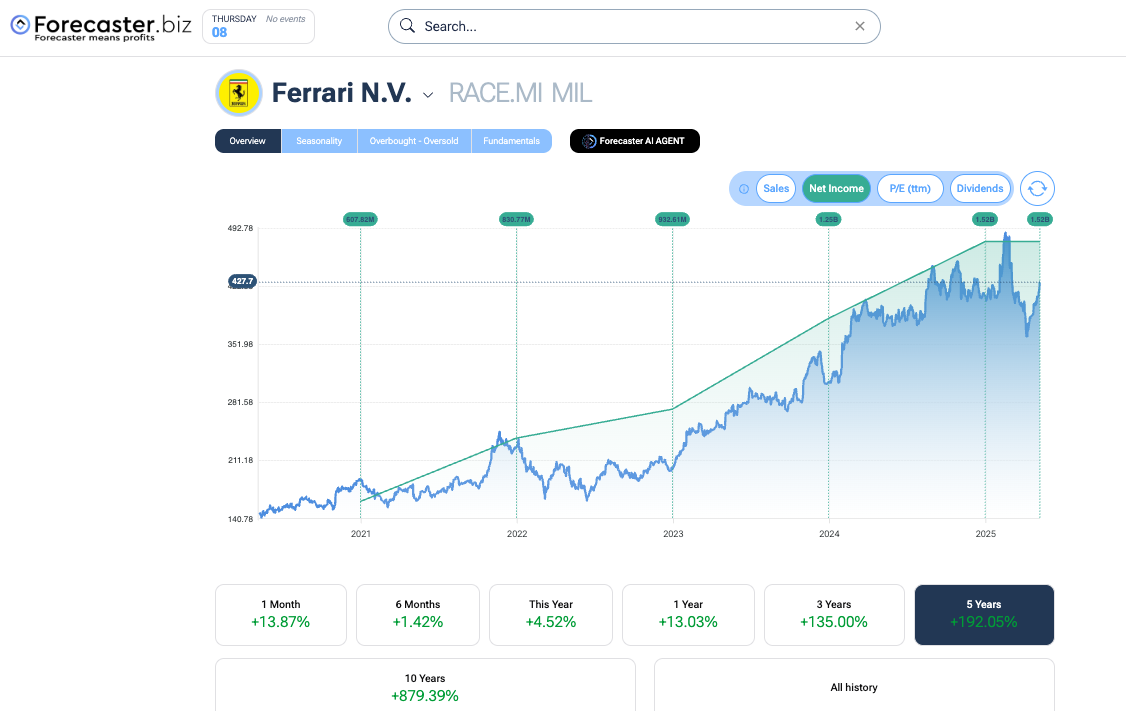Toggle the Dividends overlay
The width and height of the screenshot is (1126, 711).
pyautogui.click(x=979, y=188)
